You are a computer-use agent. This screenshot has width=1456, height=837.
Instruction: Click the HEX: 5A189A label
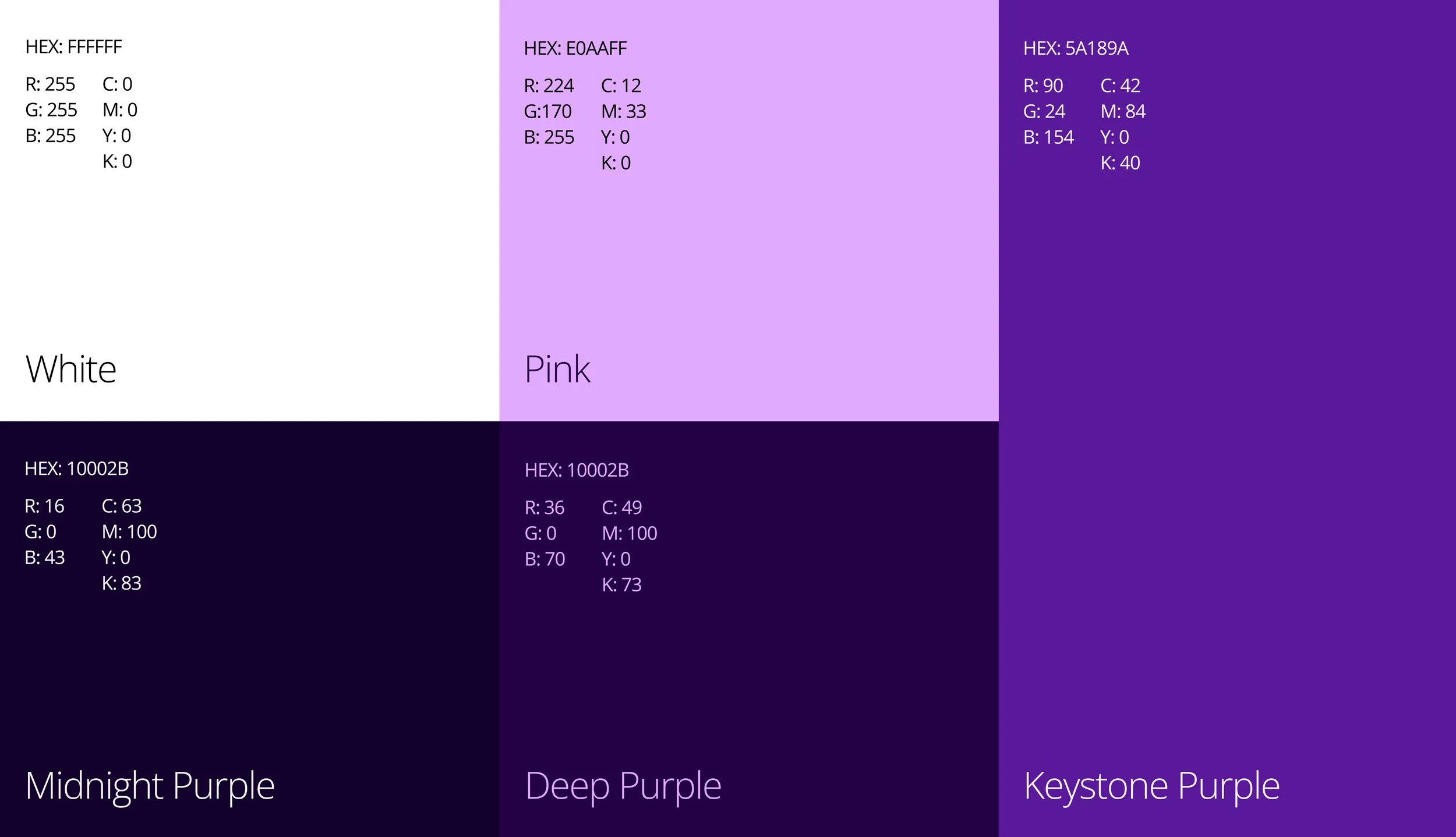pos(1075,48)
